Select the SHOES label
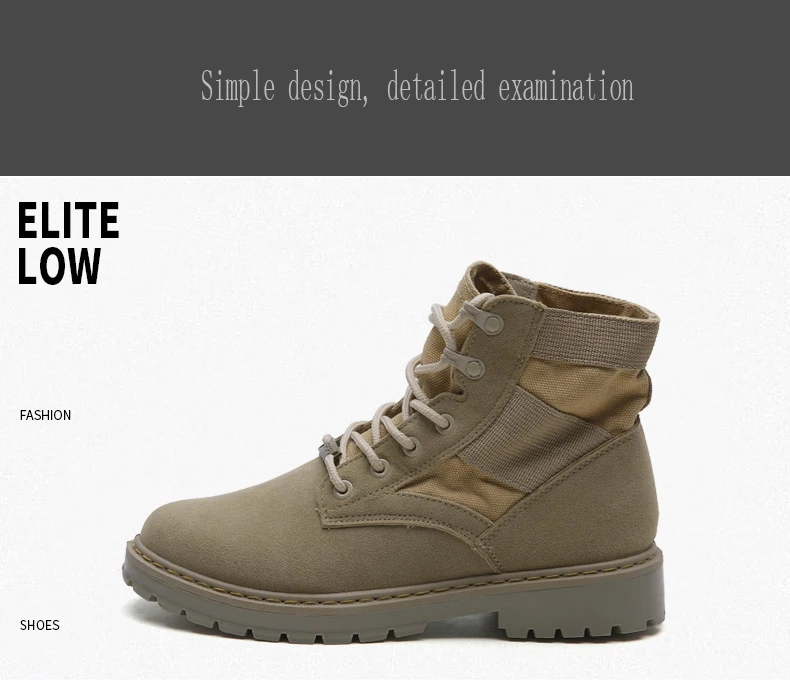This screenshot has height=680, width=790. click(40, 625)
